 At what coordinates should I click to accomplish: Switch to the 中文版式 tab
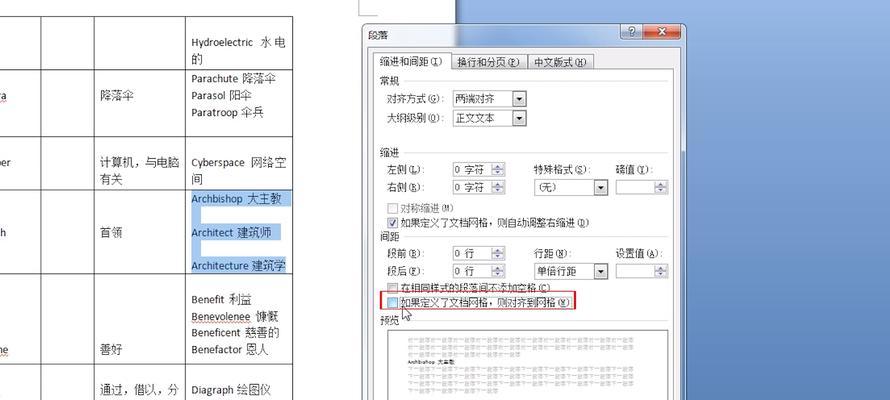560,62
